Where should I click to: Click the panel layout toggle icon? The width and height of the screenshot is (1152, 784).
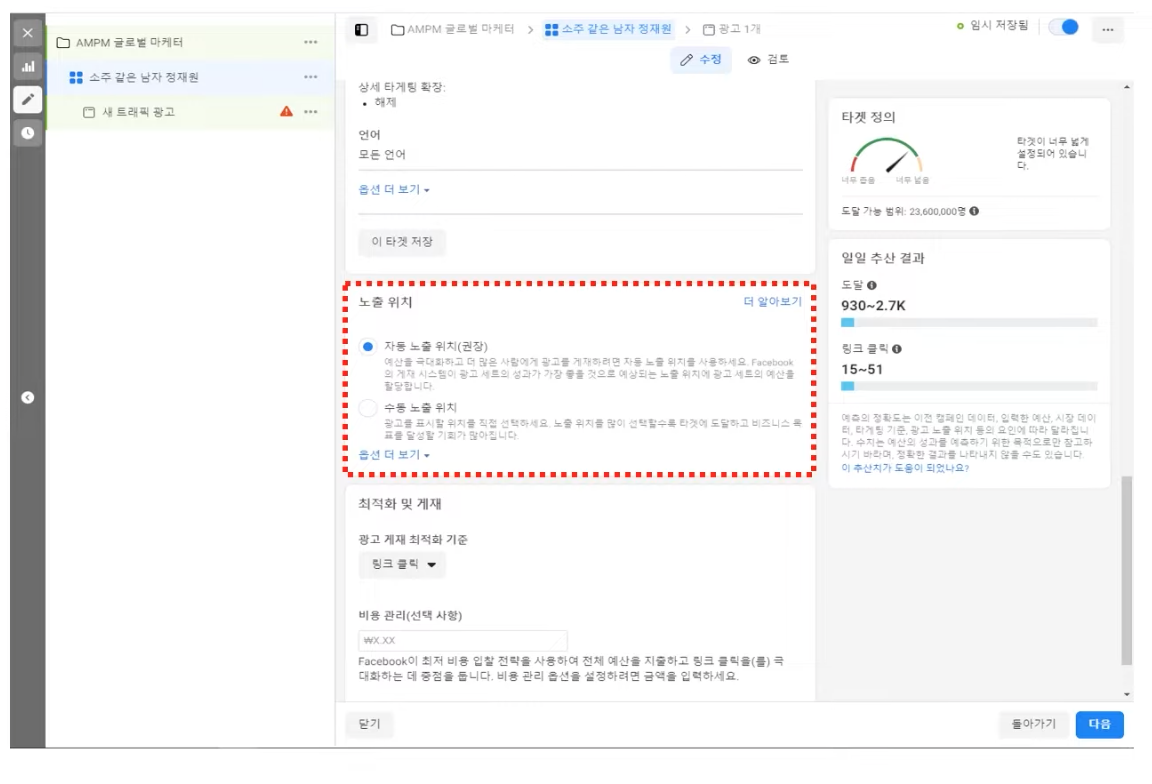pos(362,30)
